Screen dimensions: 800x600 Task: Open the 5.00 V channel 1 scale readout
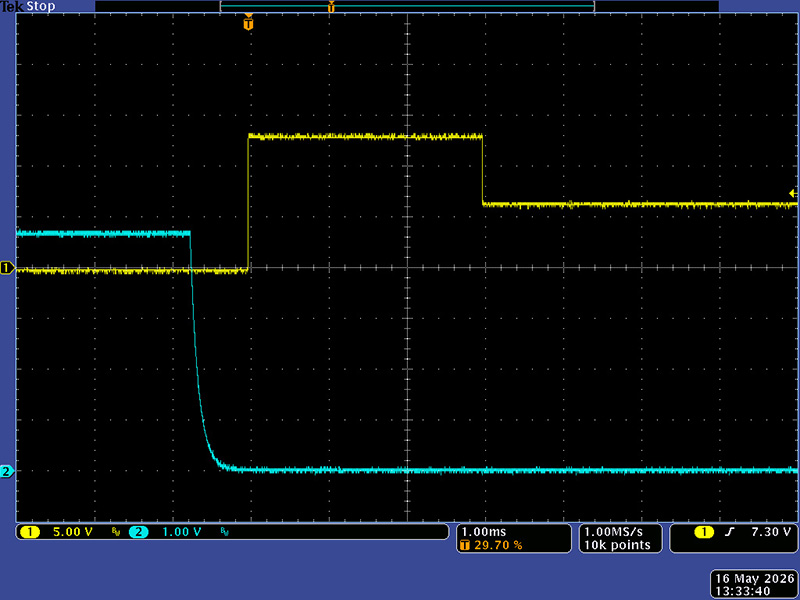click(72, 532)
